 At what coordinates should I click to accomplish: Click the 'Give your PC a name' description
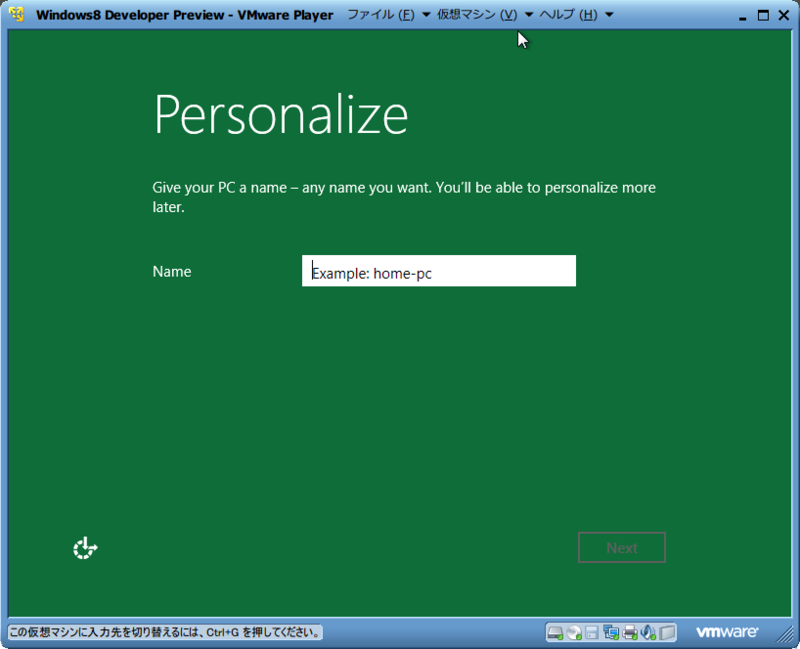coord(404,197)
